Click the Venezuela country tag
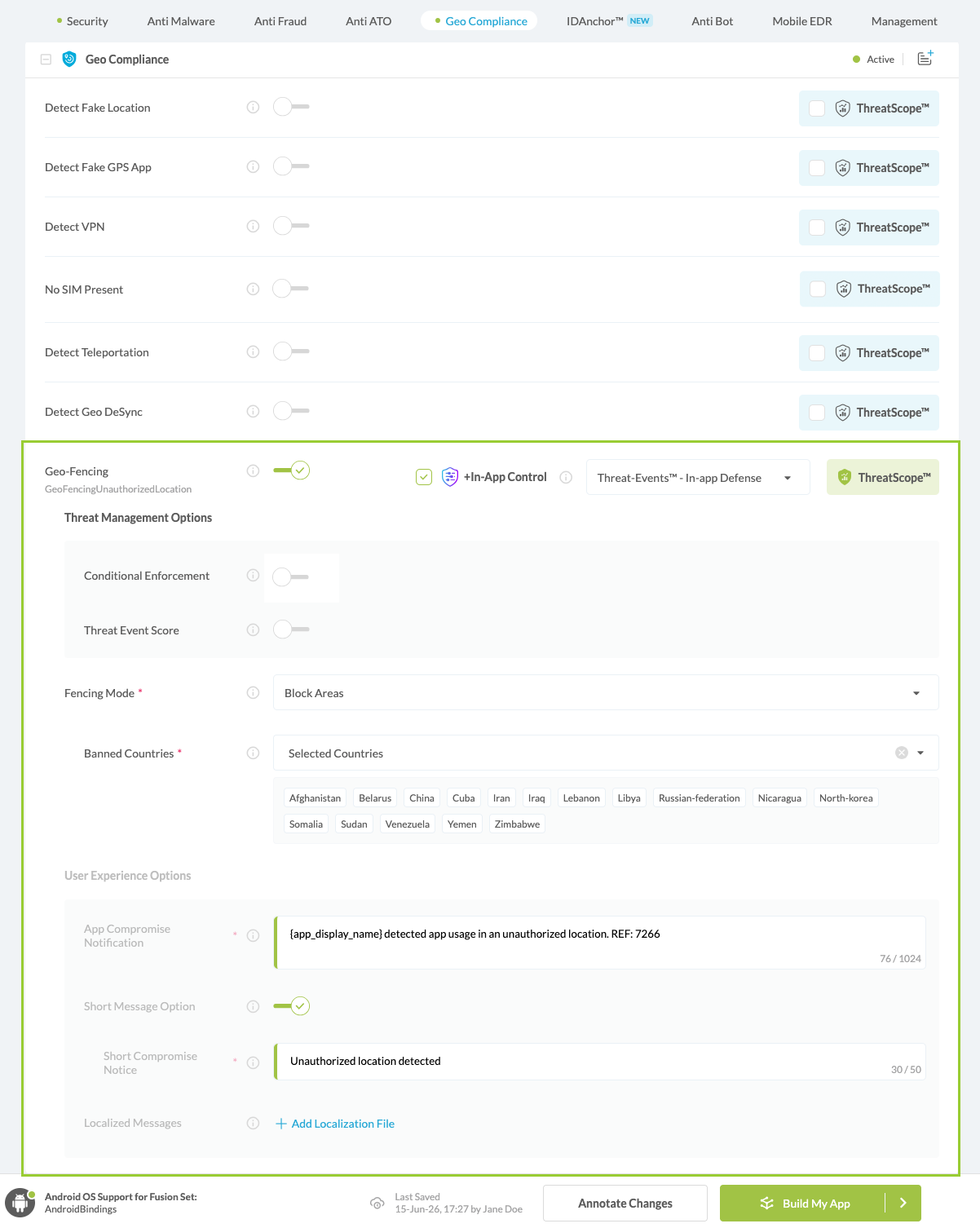This screenshot has height=1228, width=980. point(408,824)
